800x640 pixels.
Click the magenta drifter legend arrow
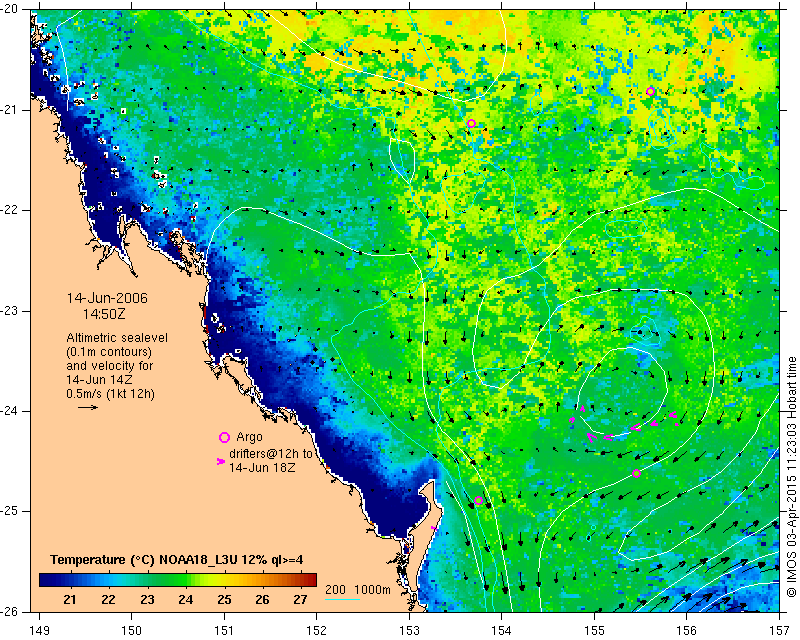point(220,461)
